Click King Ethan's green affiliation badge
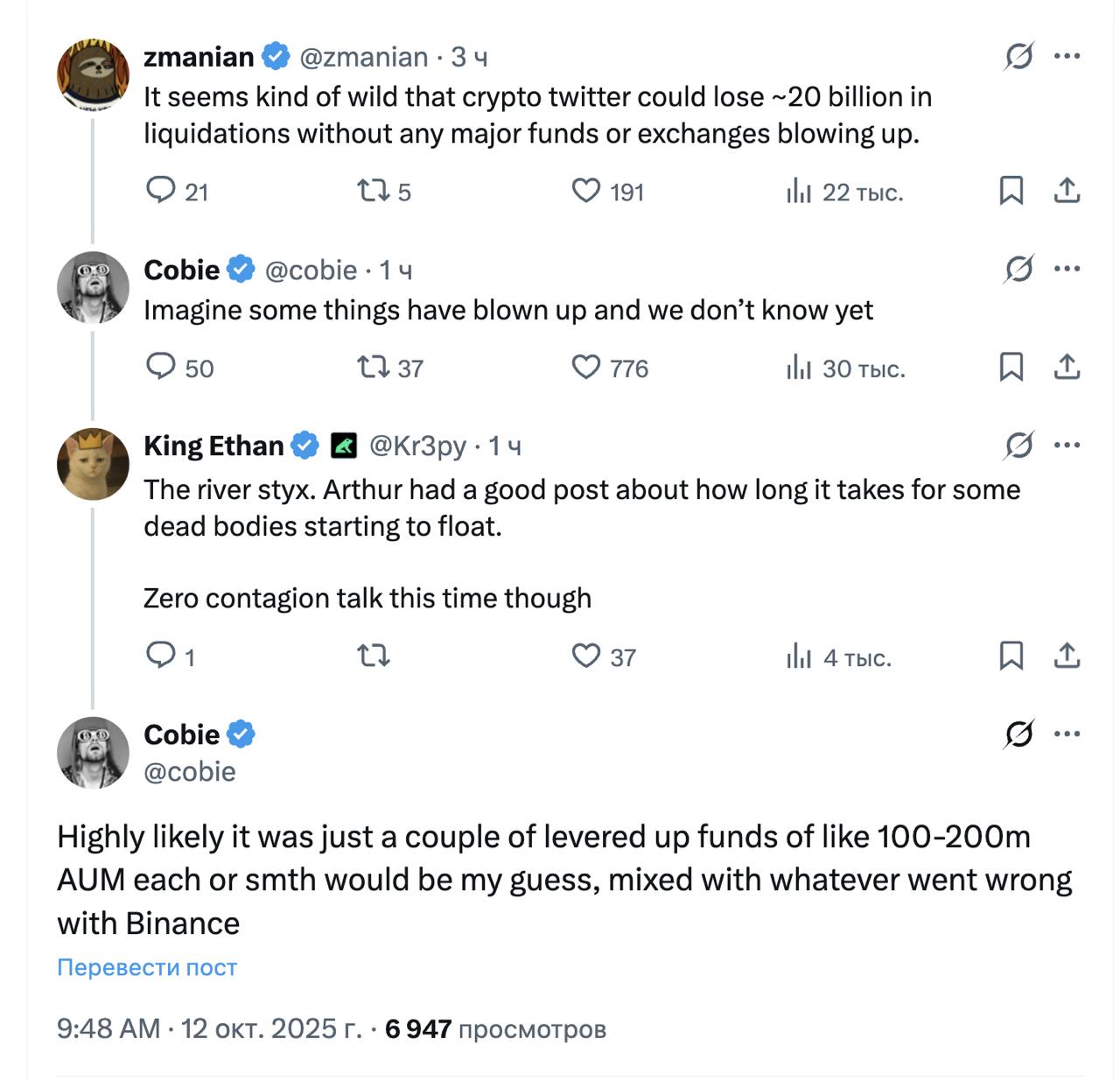The image size is (1120, 1081). pyautogui.click(x=344, y=446)
